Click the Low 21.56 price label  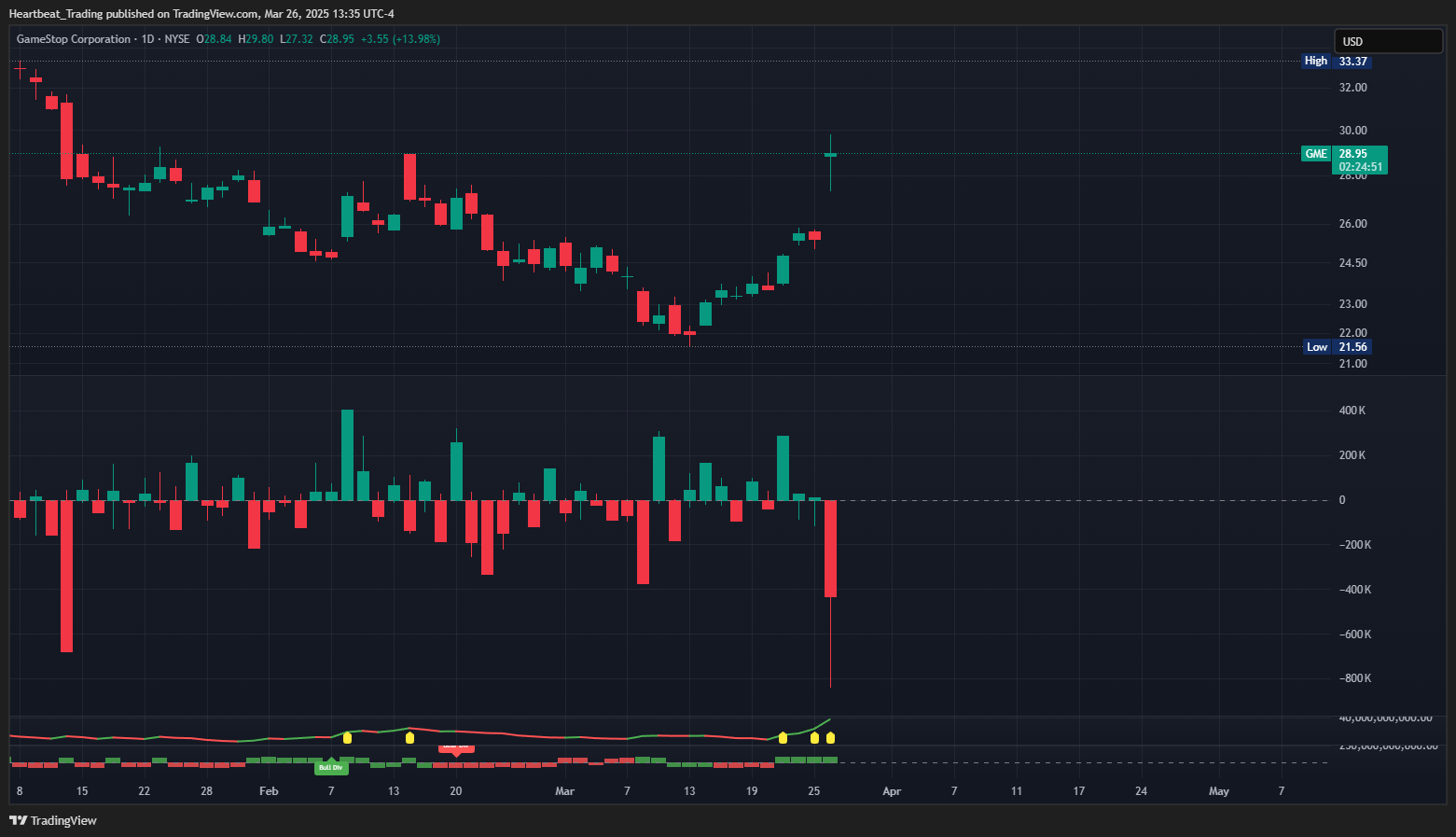(x=1337, y=347)
